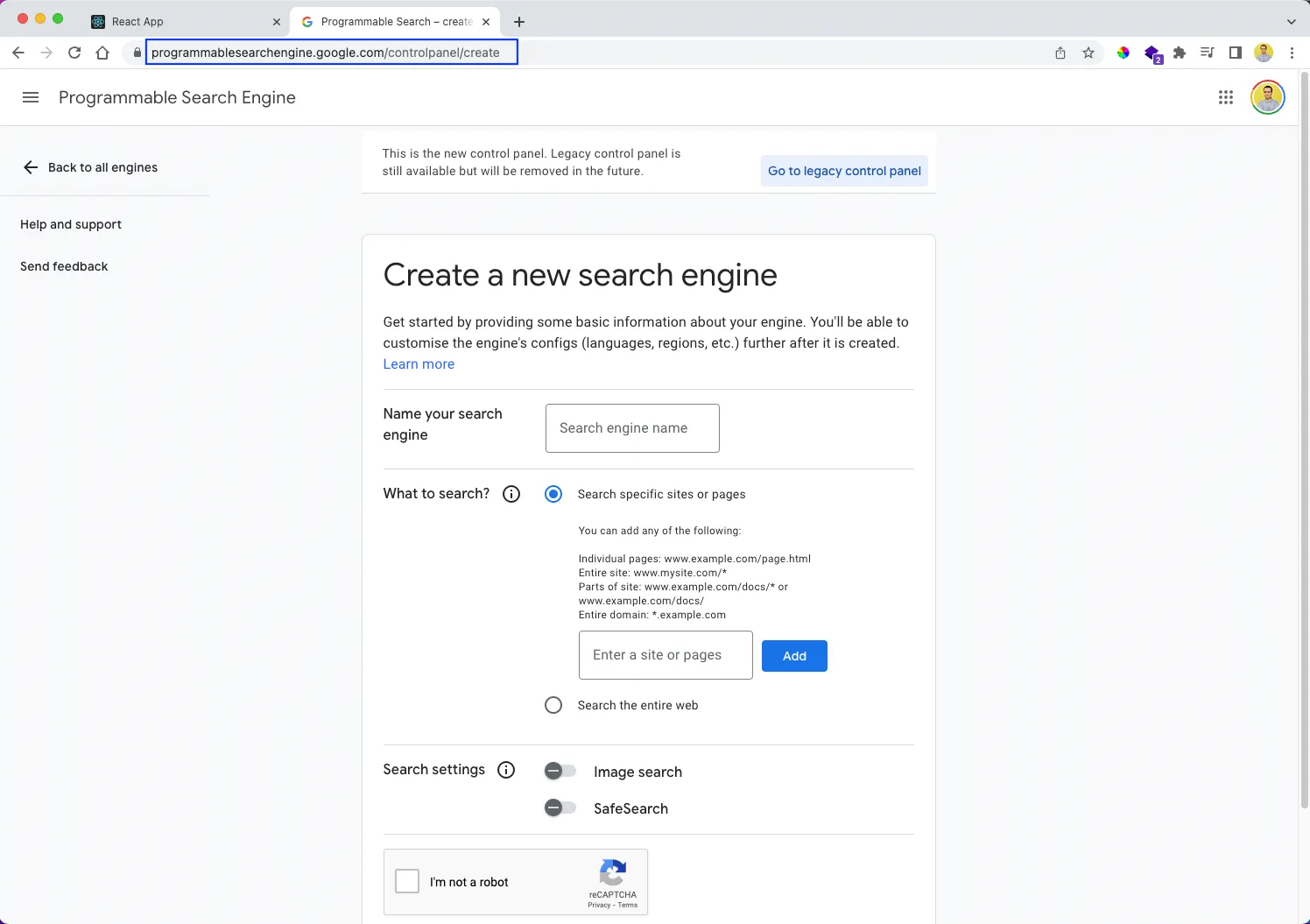Viewport: 1310px width, 924px height.
Task: Focus the Search engine name field
Action: (x=632, y=428)
